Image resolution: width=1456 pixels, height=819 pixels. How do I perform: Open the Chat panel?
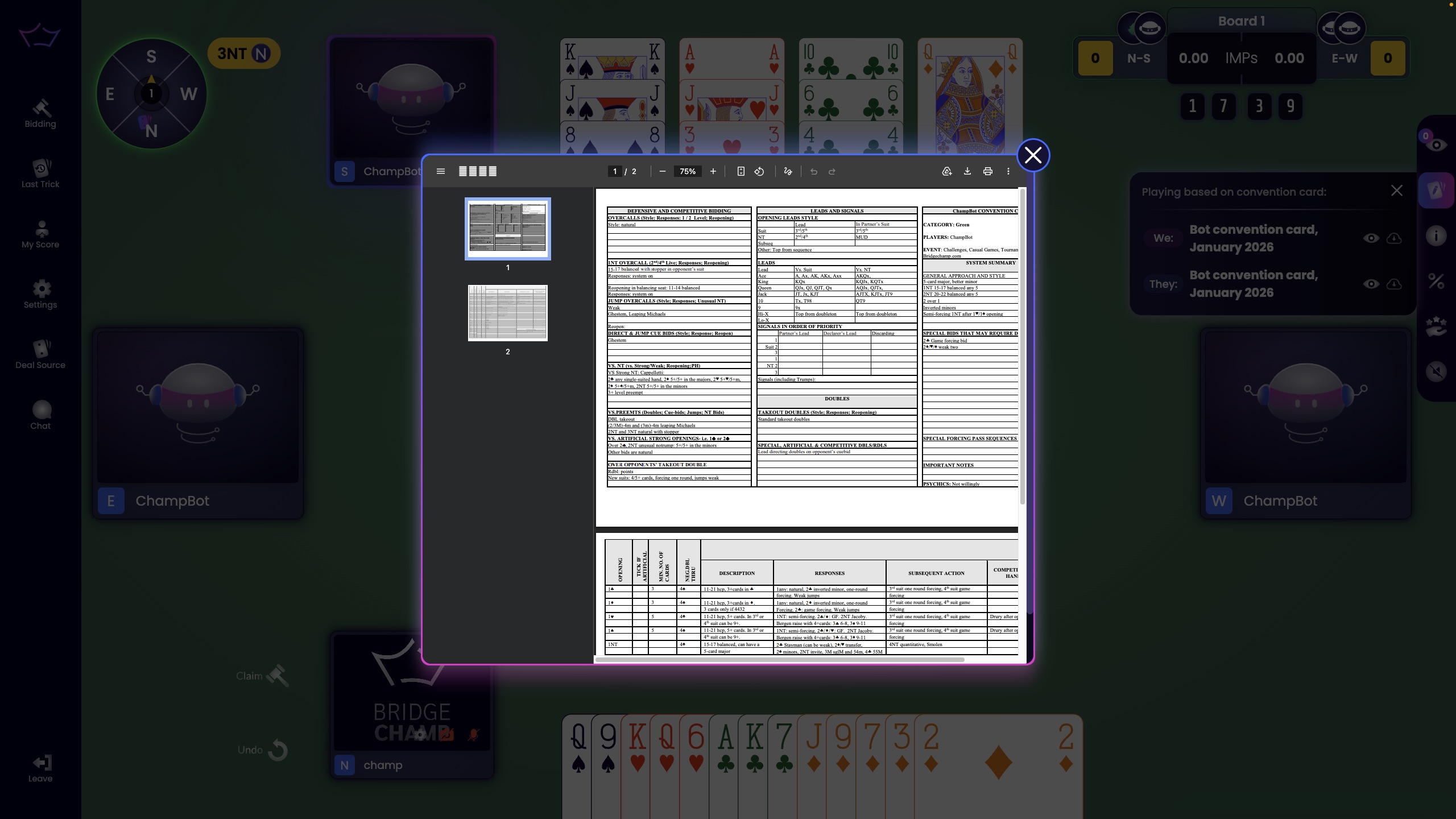pos(40,413)
